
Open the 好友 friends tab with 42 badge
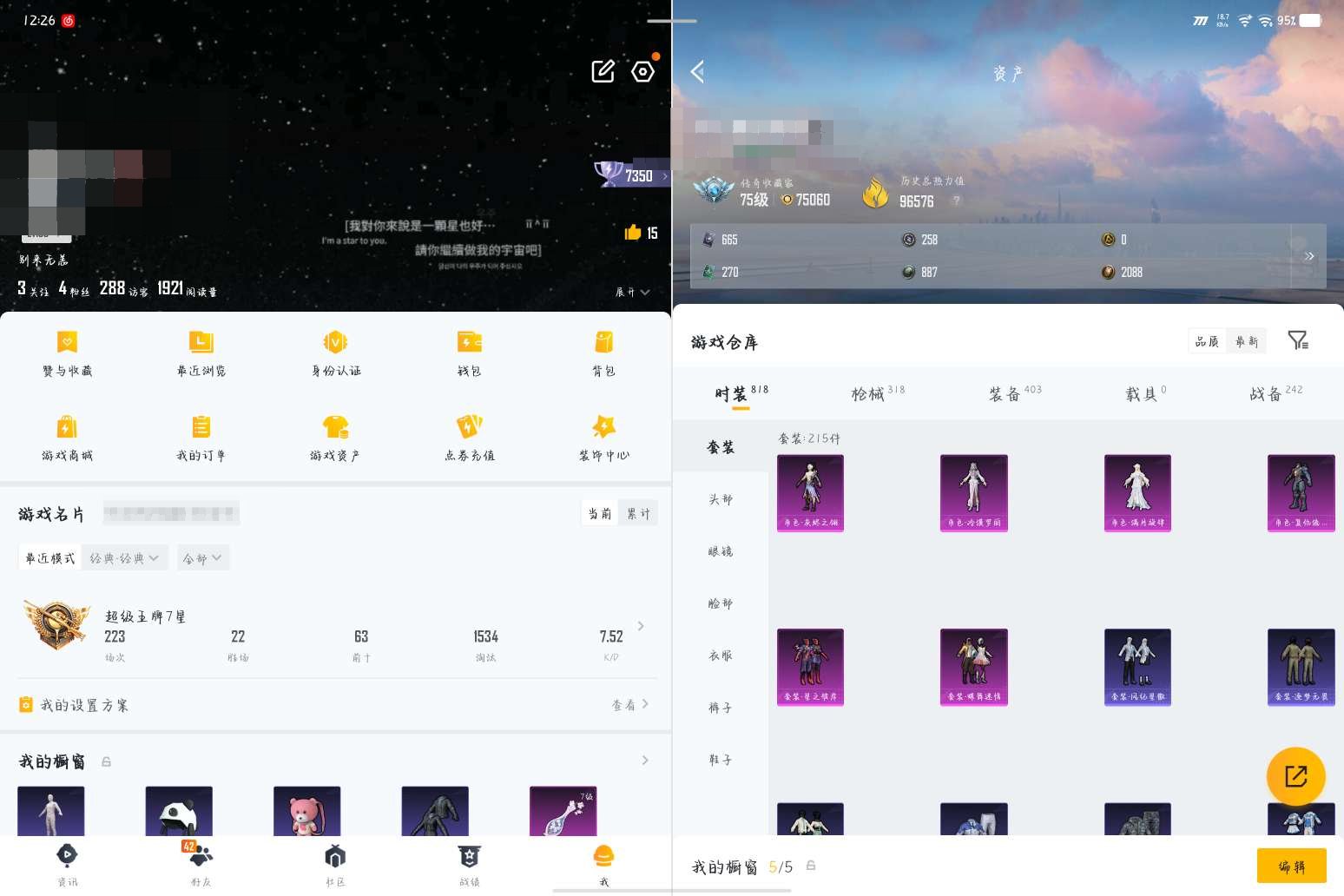coord(201,865)
